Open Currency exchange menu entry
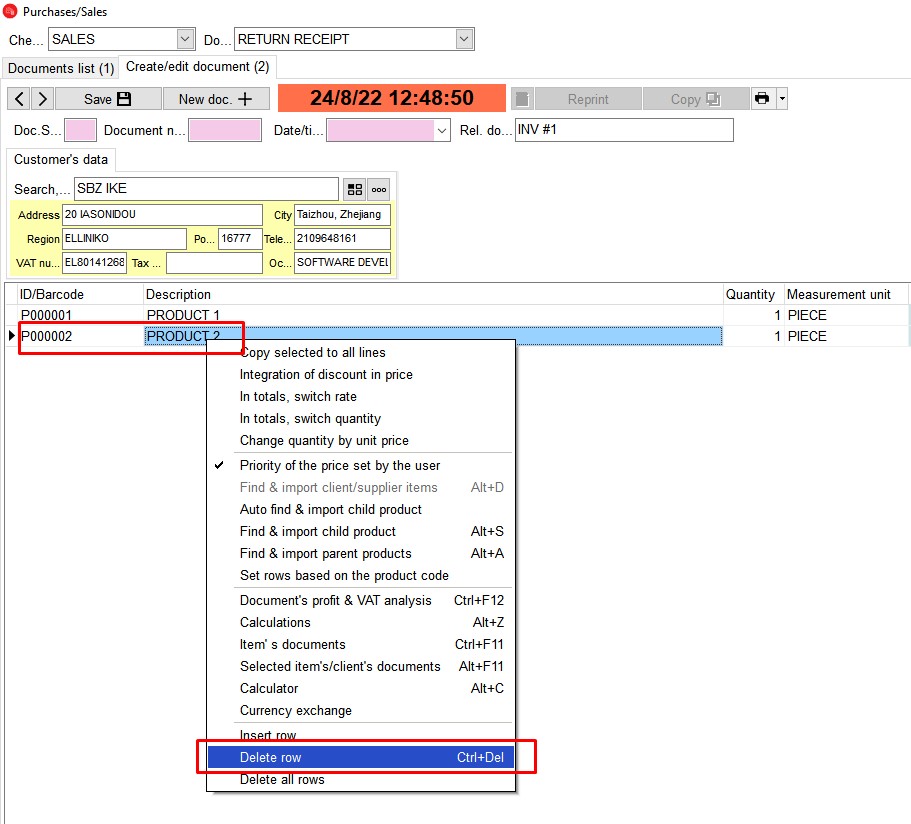Image resolution: width=911 pixels, height=824 pixels. click(361, 711)
